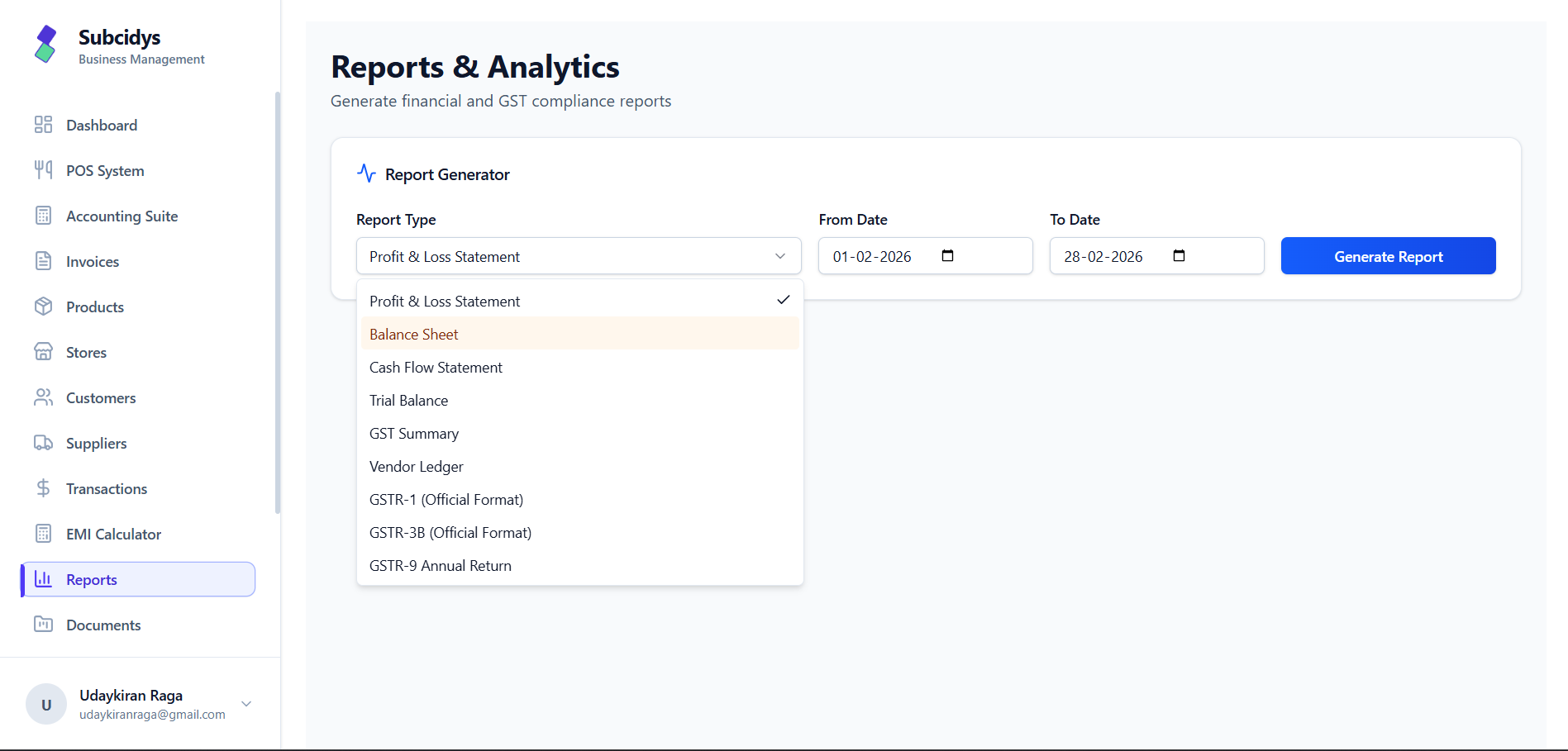Click the Customers people icon

pos(43,397)
